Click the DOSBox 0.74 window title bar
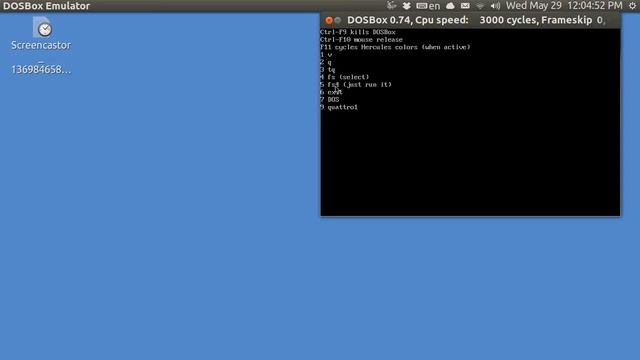Viewport: 640px width, 360px height. click(470, 20)
